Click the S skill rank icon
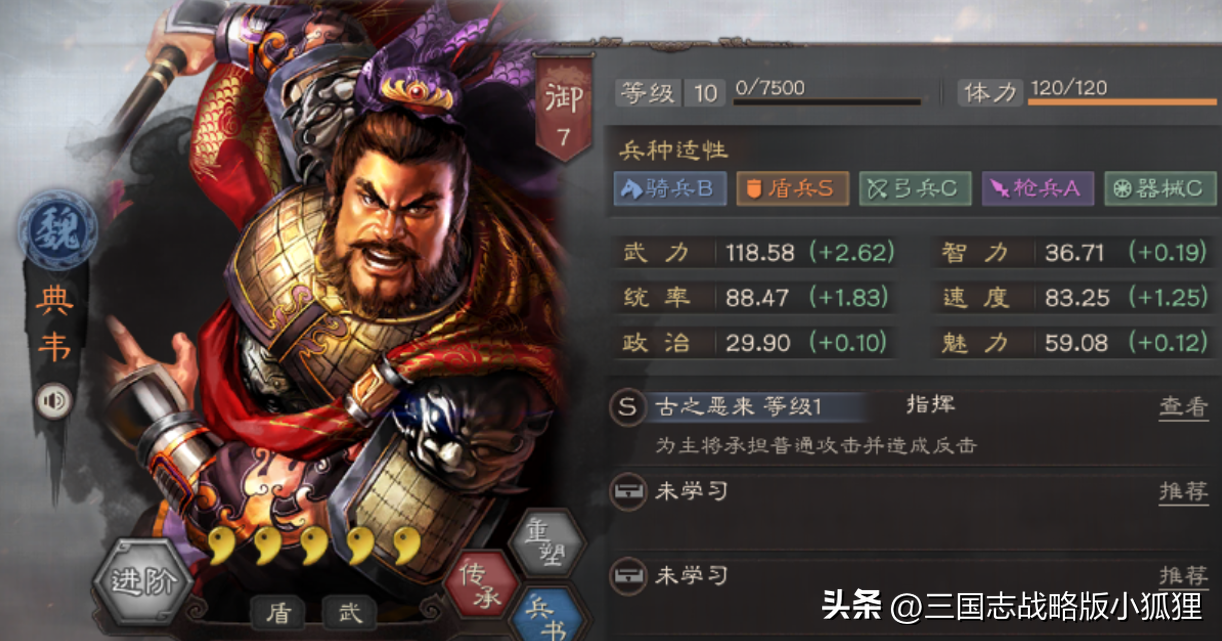The image size is (1222, 641). pos(626,407)
